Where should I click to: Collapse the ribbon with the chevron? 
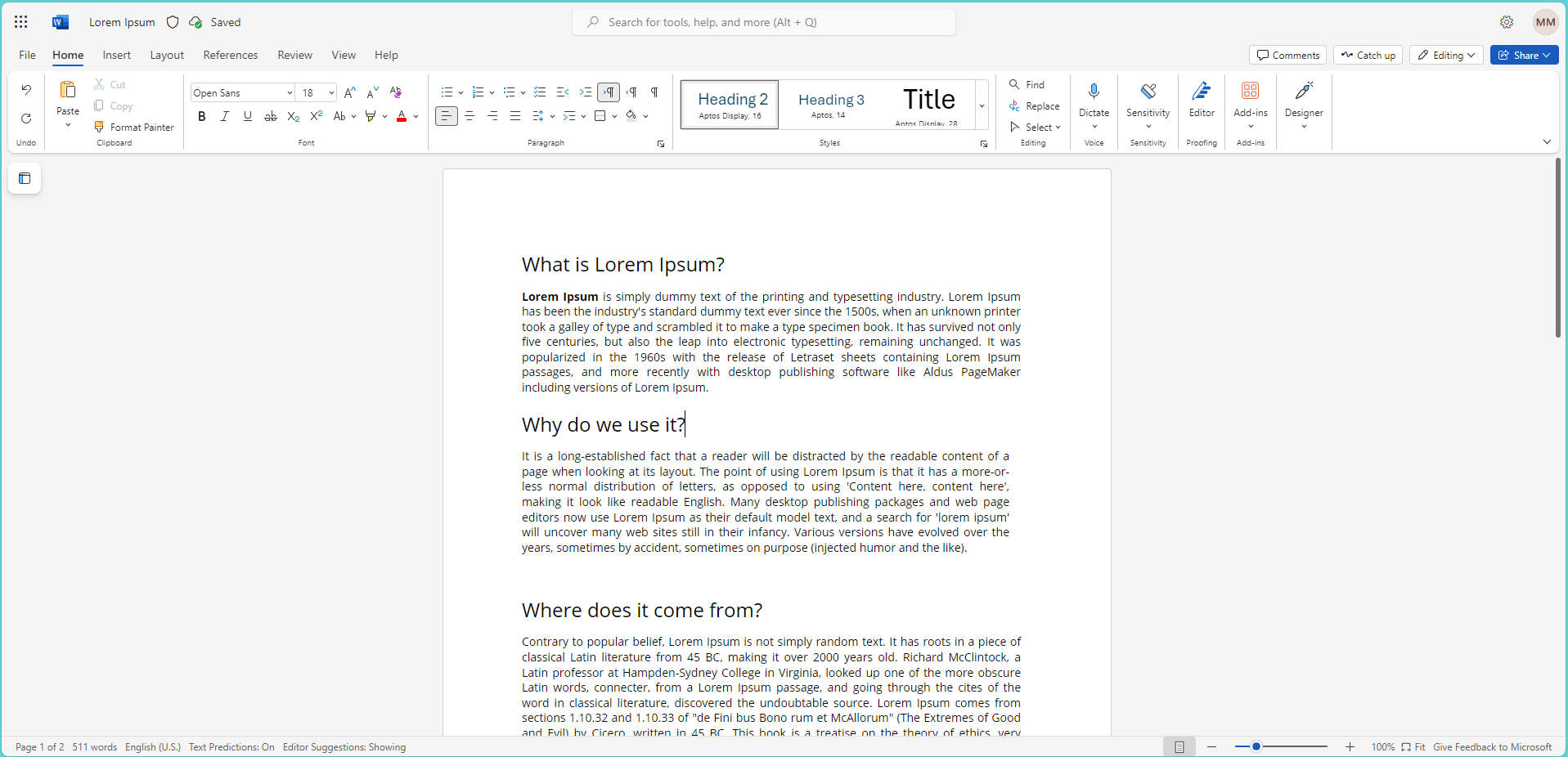point(1547,141)
